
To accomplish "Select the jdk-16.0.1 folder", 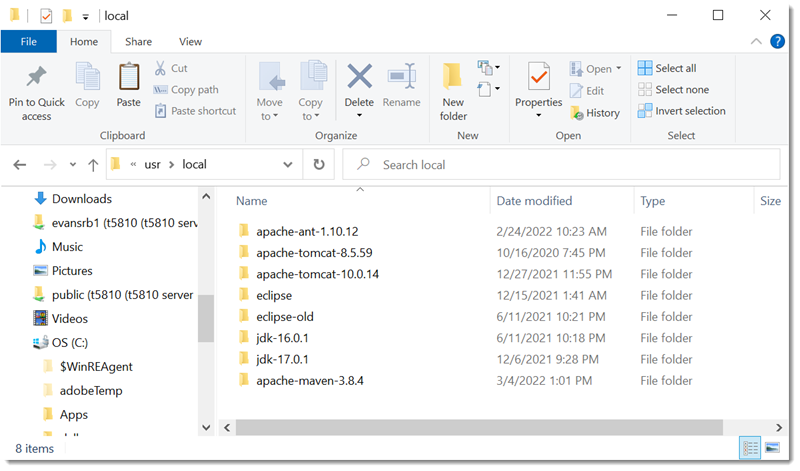I will coord(273,338).
